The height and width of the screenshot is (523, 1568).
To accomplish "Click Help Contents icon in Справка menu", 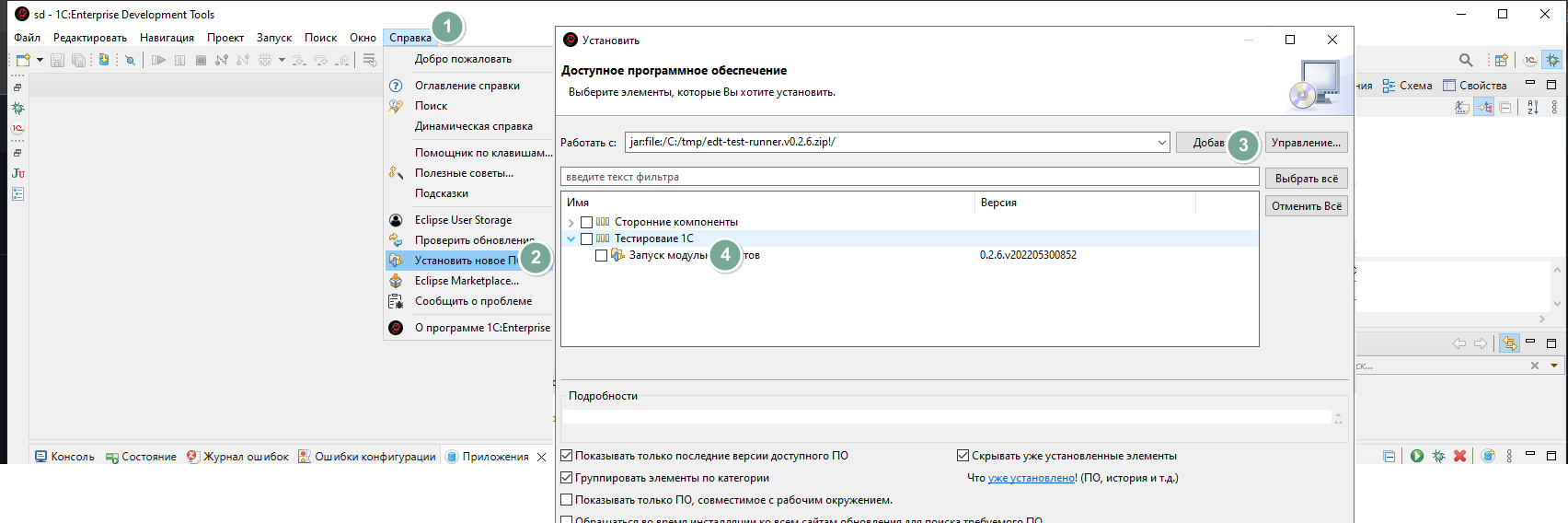I will pos(396,86).
